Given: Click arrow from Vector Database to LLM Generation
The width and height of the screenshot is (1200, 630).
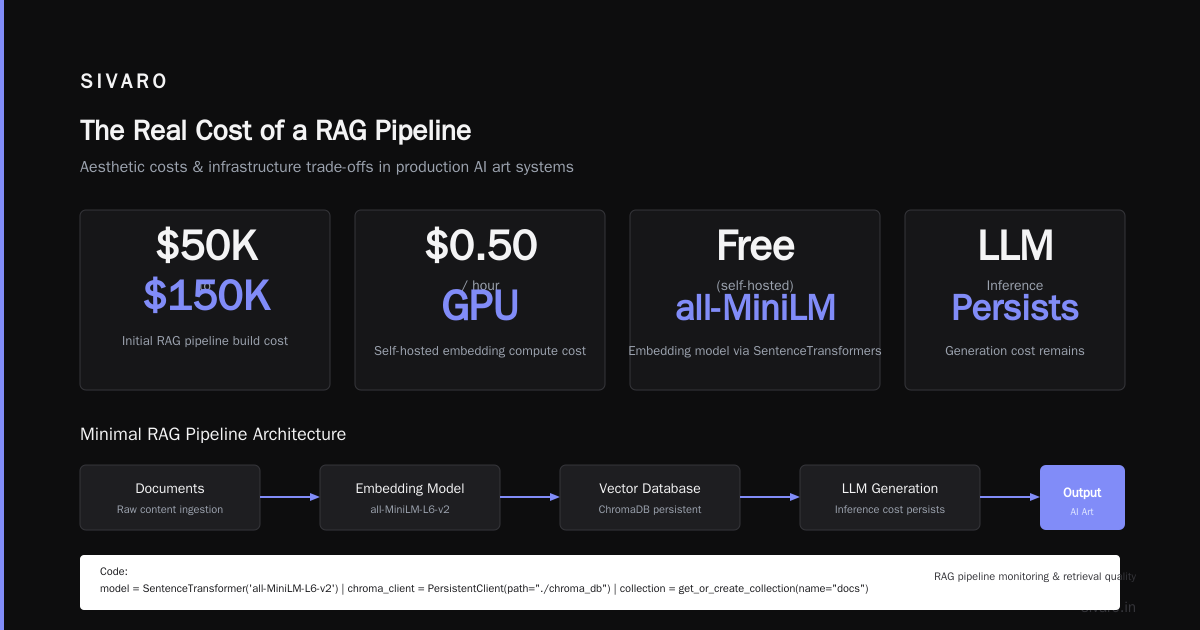Looking at the screenshot, I should [x=770, y=497].
